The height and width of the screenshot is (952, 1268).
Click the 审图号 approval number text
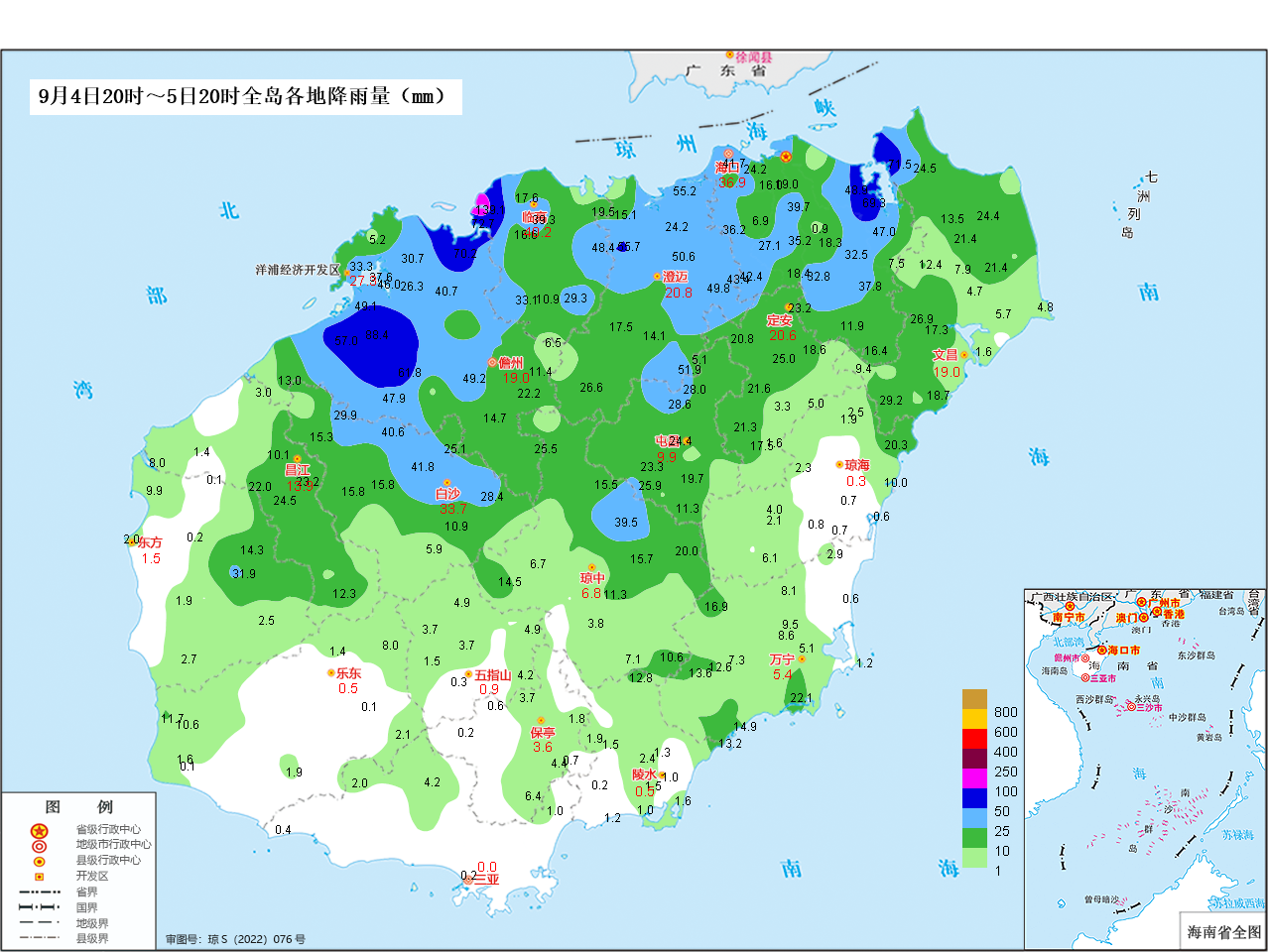[235, 939]
